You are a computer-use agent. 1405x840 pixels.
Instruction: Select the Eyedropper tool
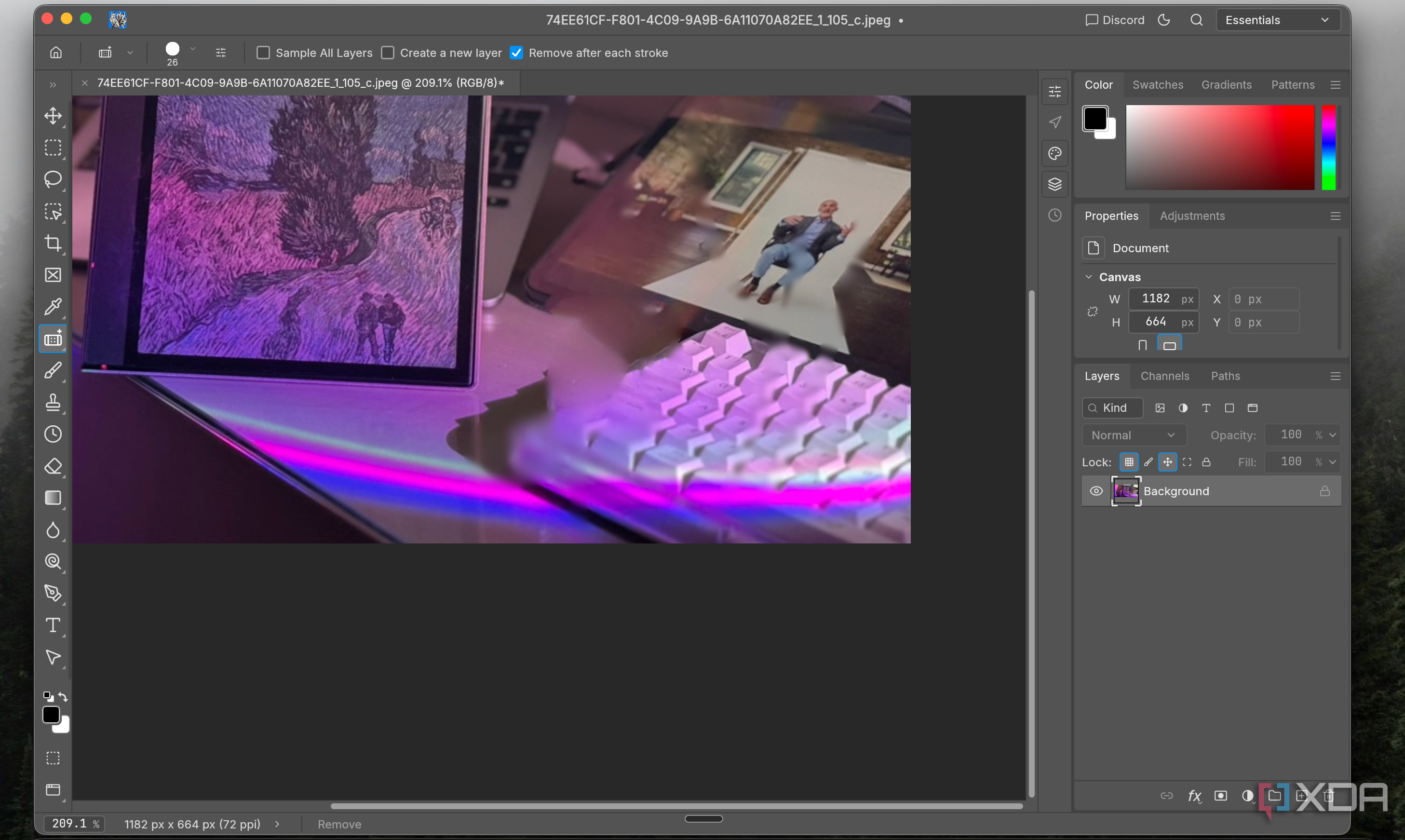[x=53, y=307]
